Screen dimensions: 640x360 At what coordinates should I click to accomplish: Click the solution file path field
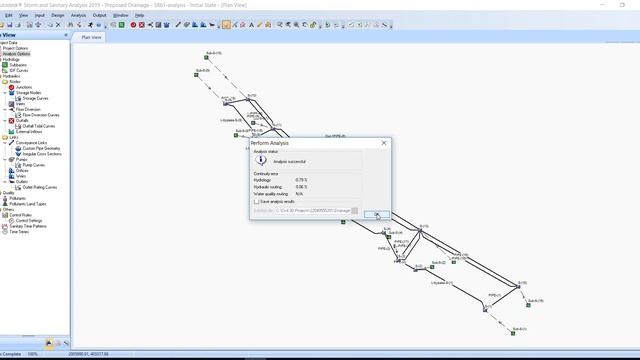point(312,211)
